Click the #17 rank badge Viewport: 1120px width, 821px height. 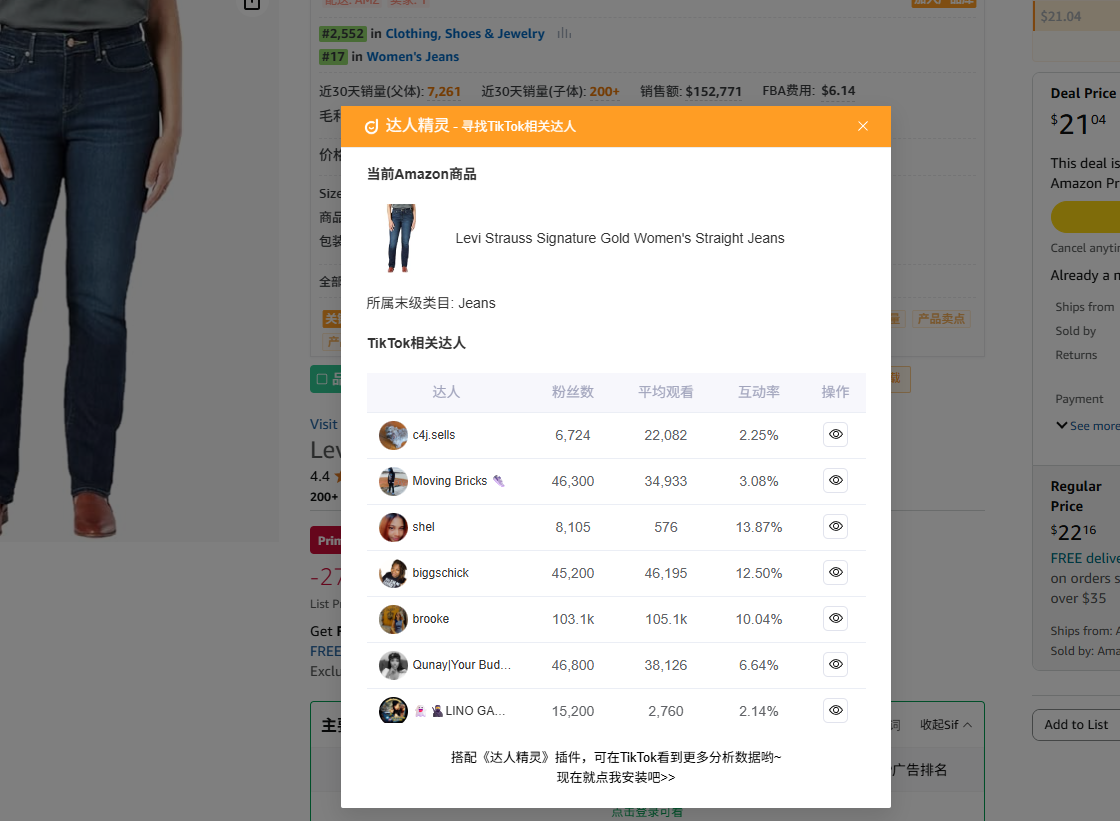[x=333, y=56]
